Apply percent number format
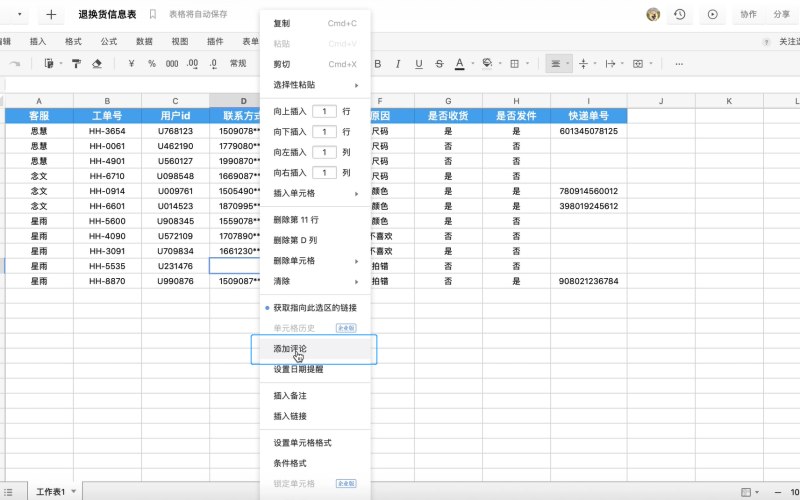This screenshot has height=500, width=800. coord(152,64)
